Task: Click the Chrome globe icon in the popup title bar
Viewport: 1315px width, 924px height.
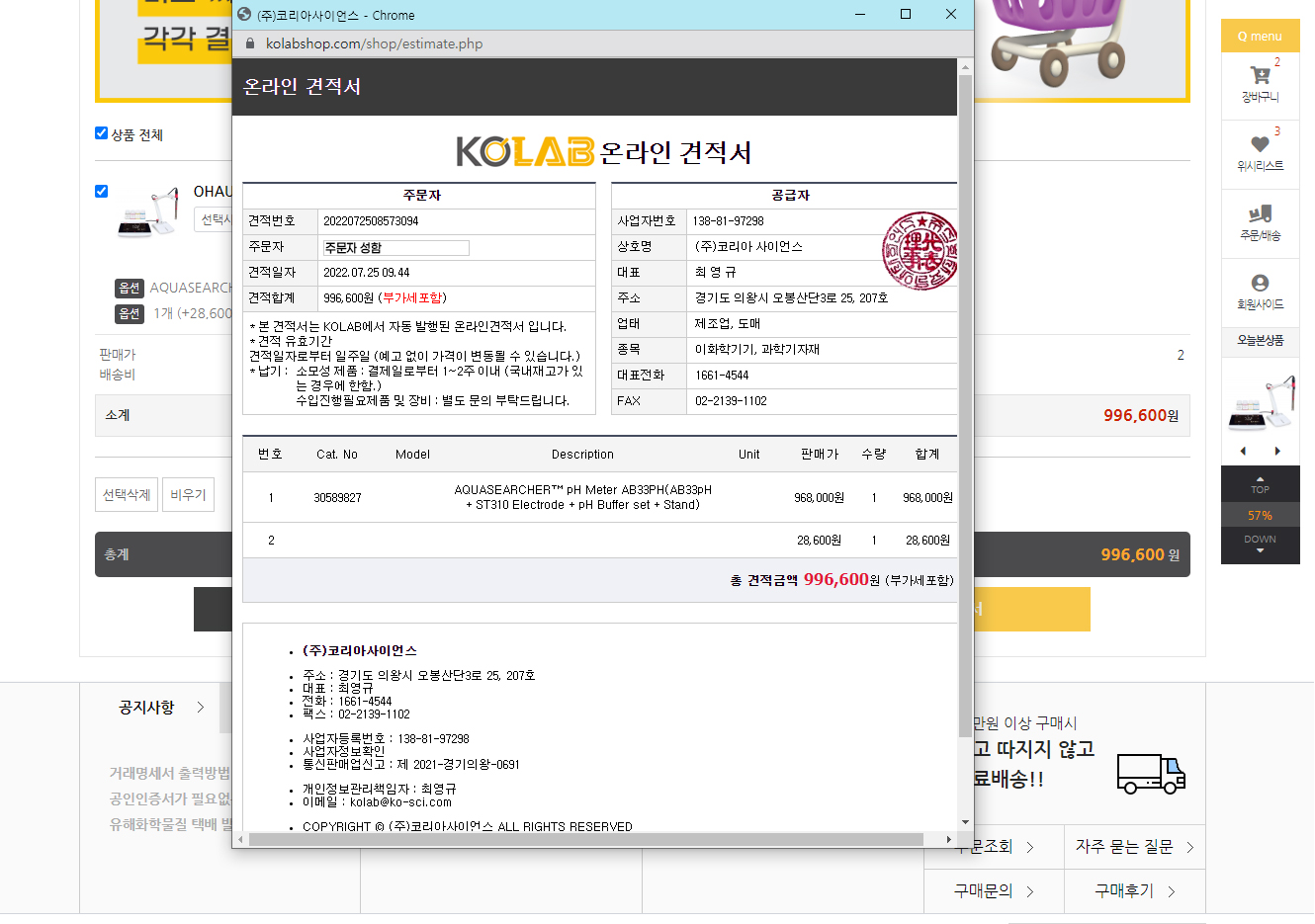Action: [244, 15]
